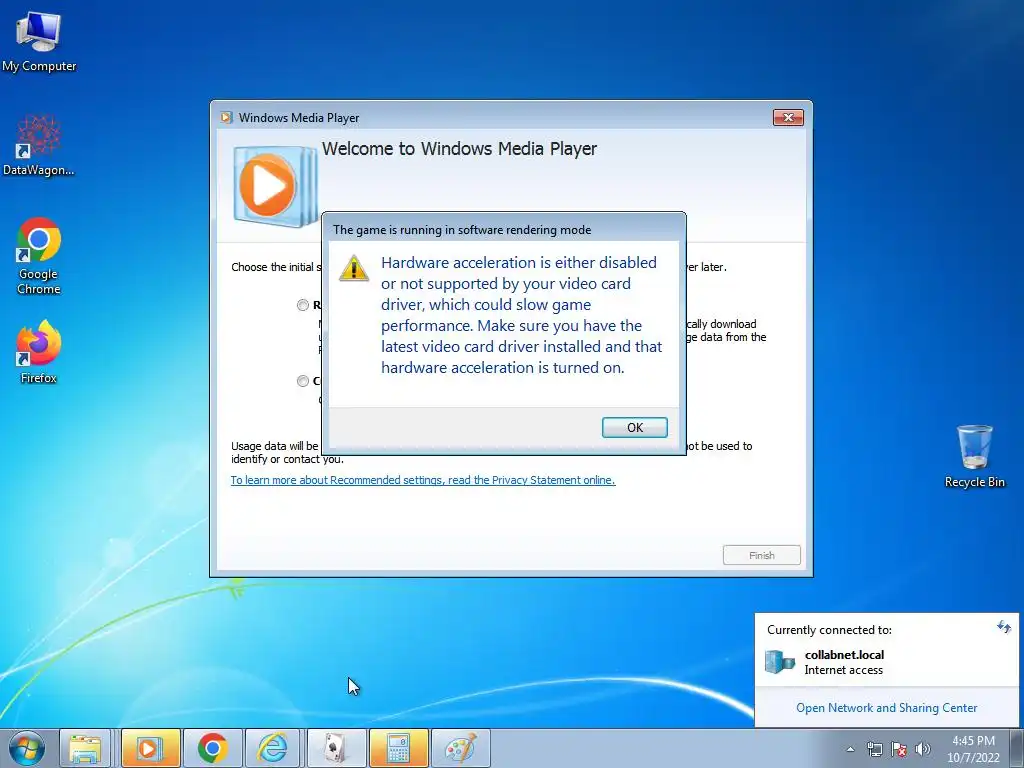Click the collabnet.local network computer icon
This screenshot has height=768, width=1024.
point(780,662)
